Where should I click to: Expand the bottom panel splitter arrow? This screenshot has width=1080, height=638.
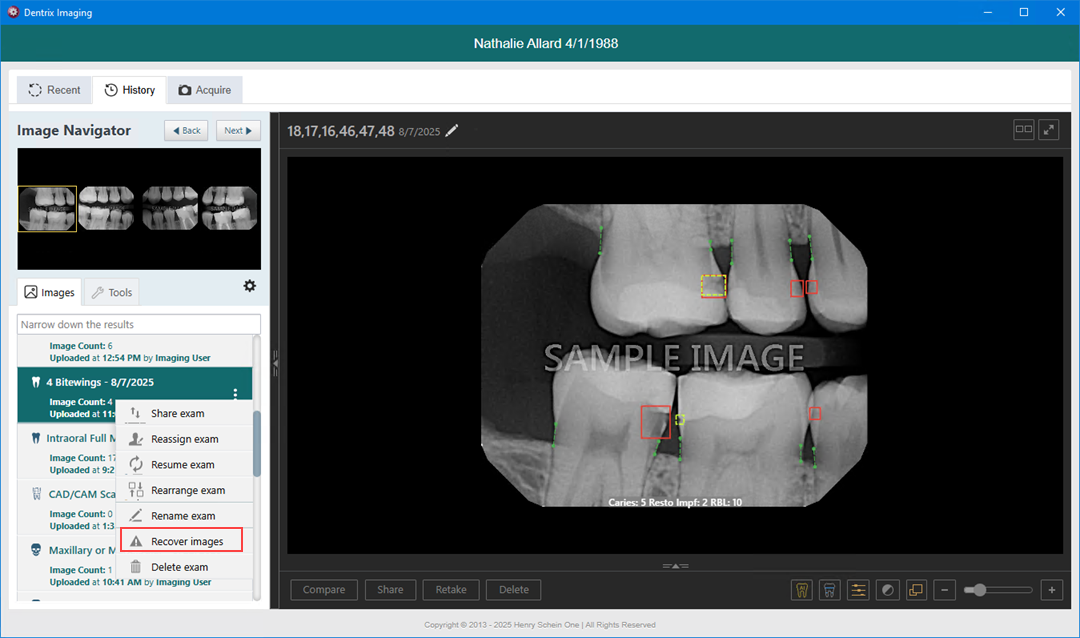click(x=675, y=566)
